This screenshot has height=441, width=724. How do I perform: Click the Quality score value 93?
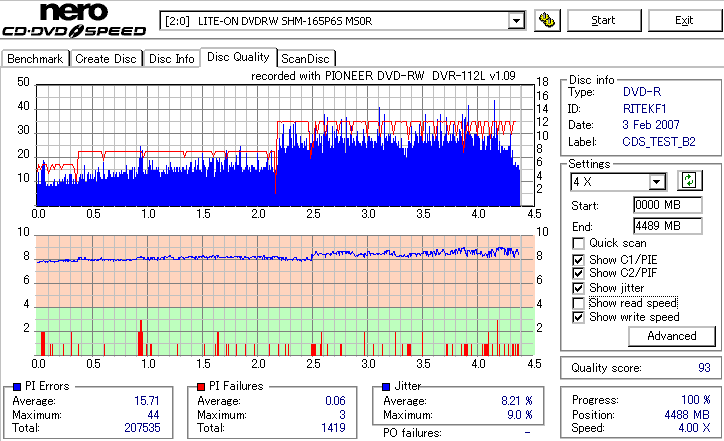(x=704, y=368)
